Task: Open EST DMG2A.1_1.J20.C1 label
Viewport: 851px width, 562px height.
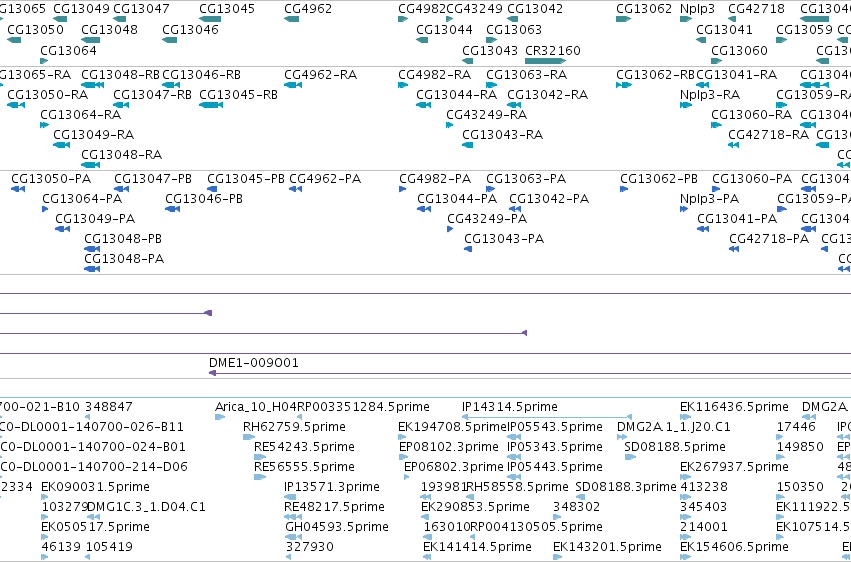Action: pos(674,426)
